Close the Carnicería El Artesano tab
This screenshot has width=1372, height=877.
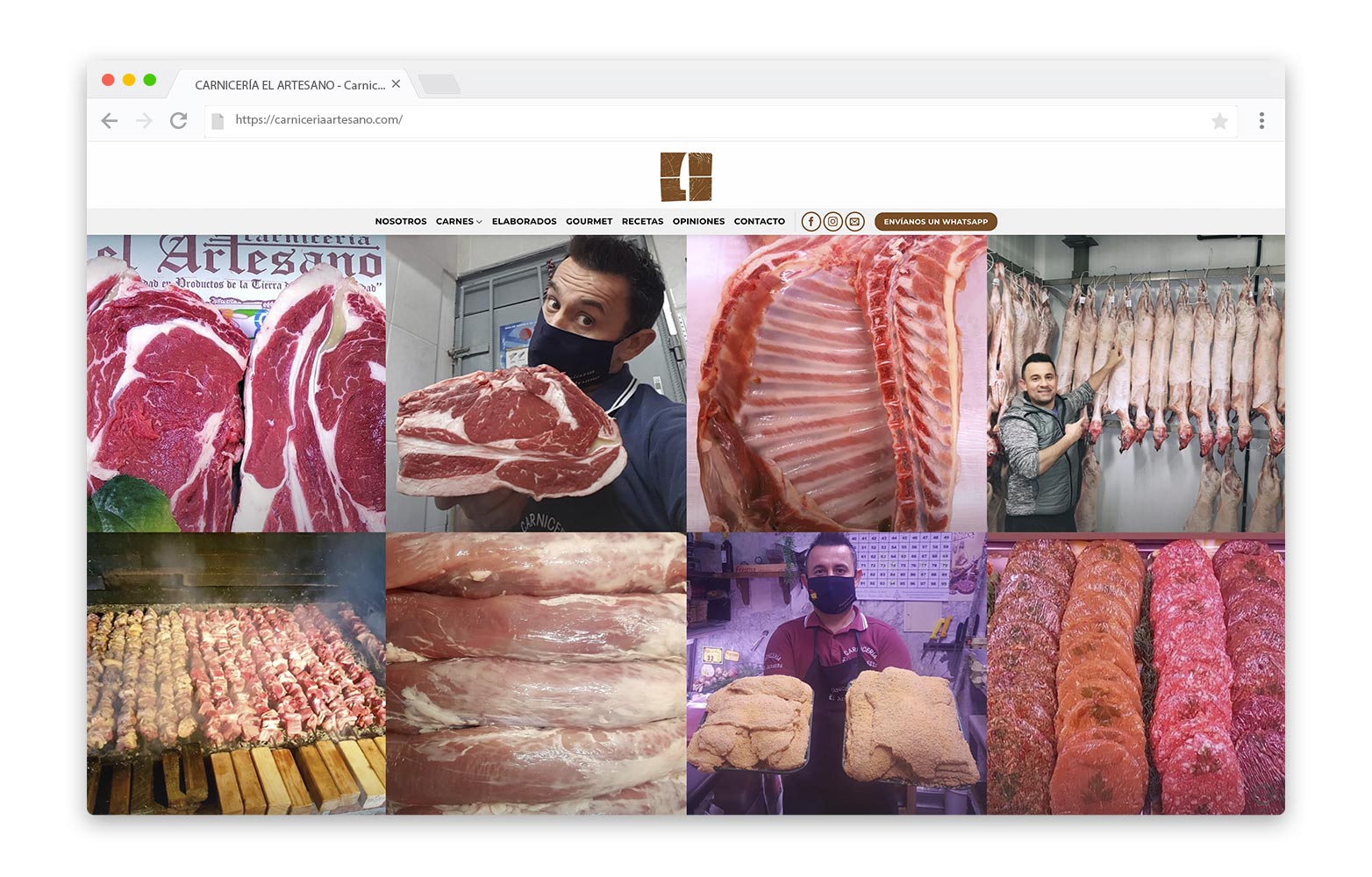pyautogui.click(x=396, y=84)
